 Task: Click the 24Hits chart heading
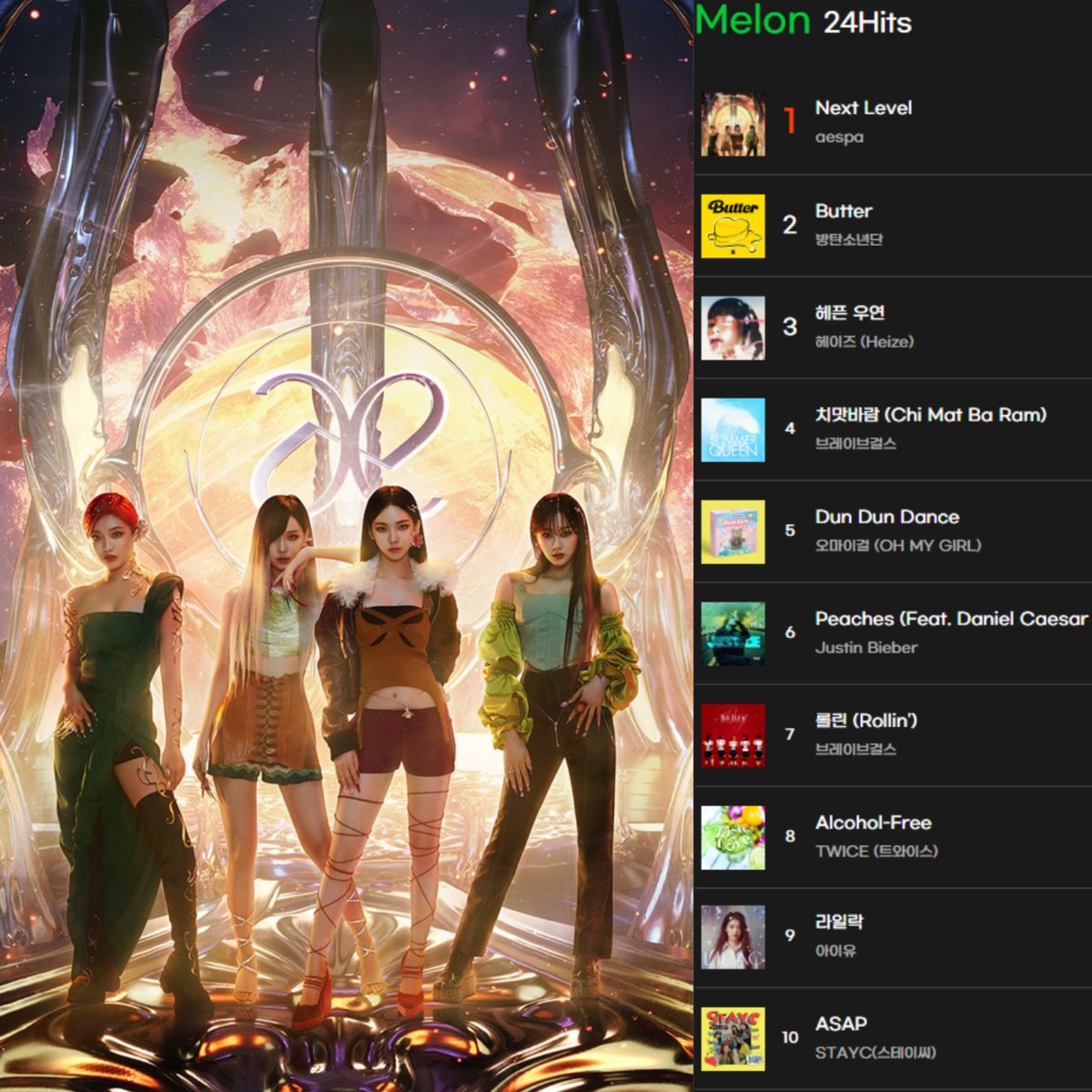[x=867, y=23]
